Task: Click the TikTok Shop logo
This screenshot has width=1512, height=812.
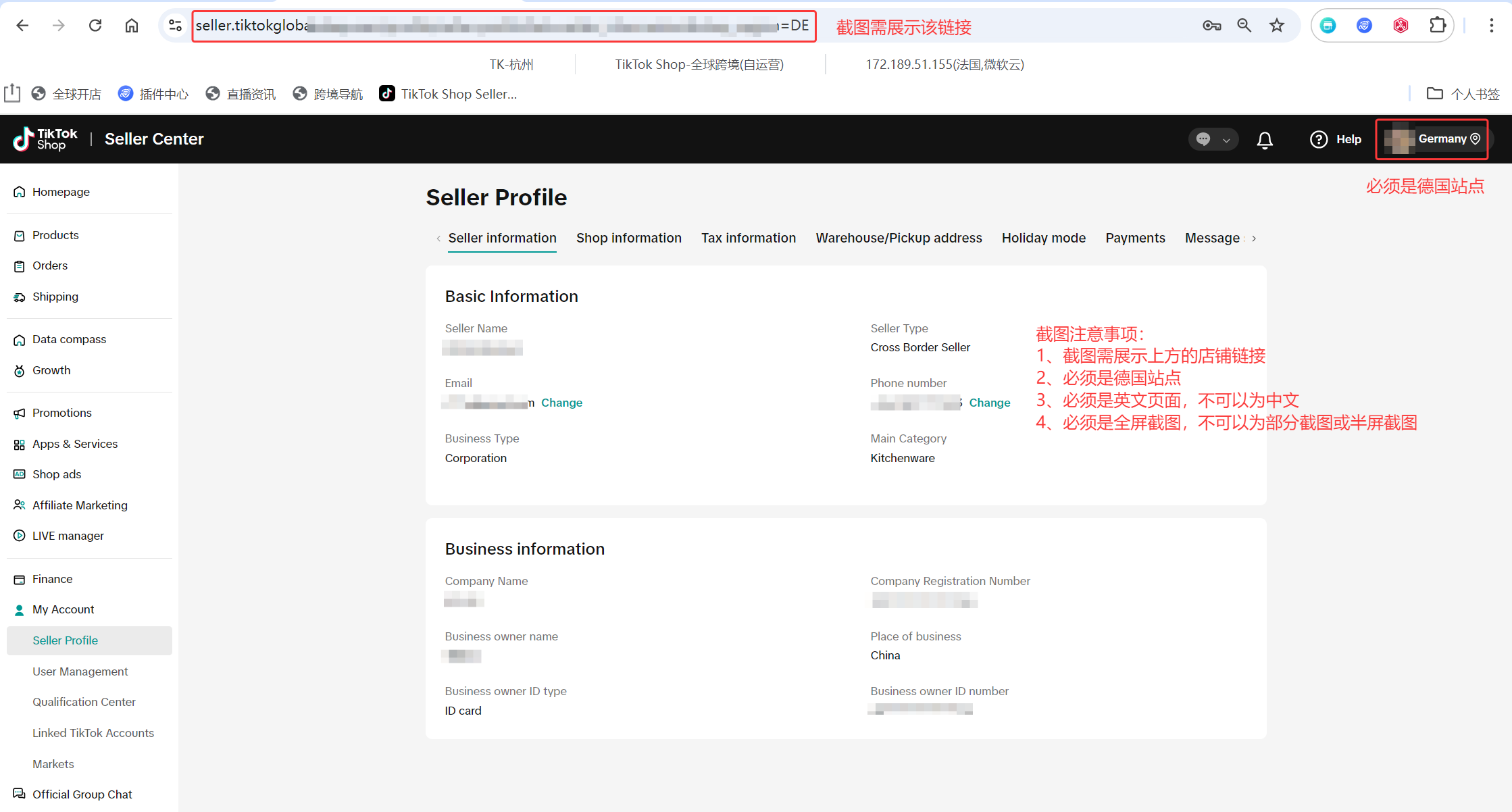Action: pos(45,139)
